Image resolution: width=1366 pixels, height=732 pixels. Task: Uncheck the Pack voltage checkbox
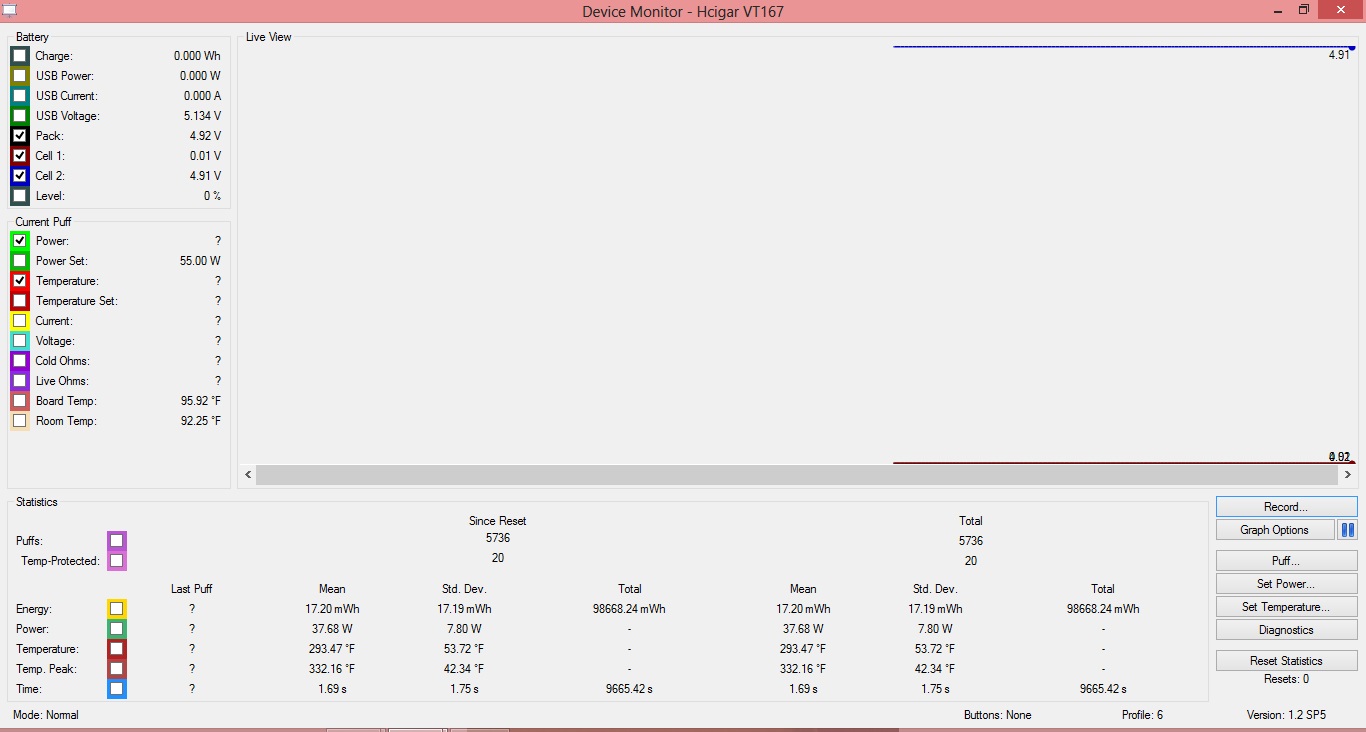coord(20,136)
